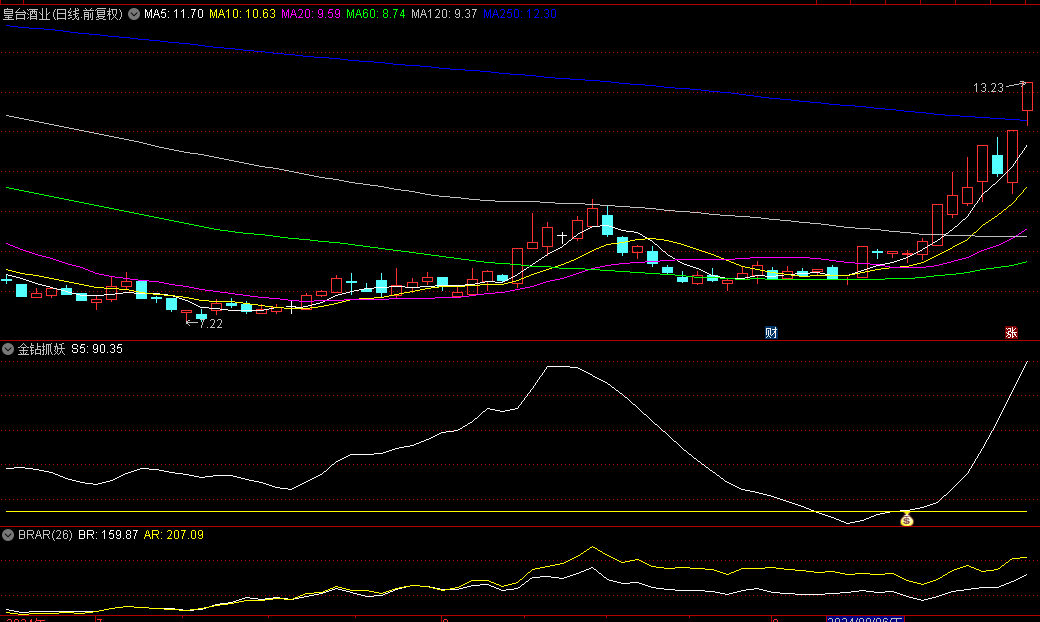The image size is (1040, 622).
Task: Click the 7.22 low price label
Action: coord(211,324)
